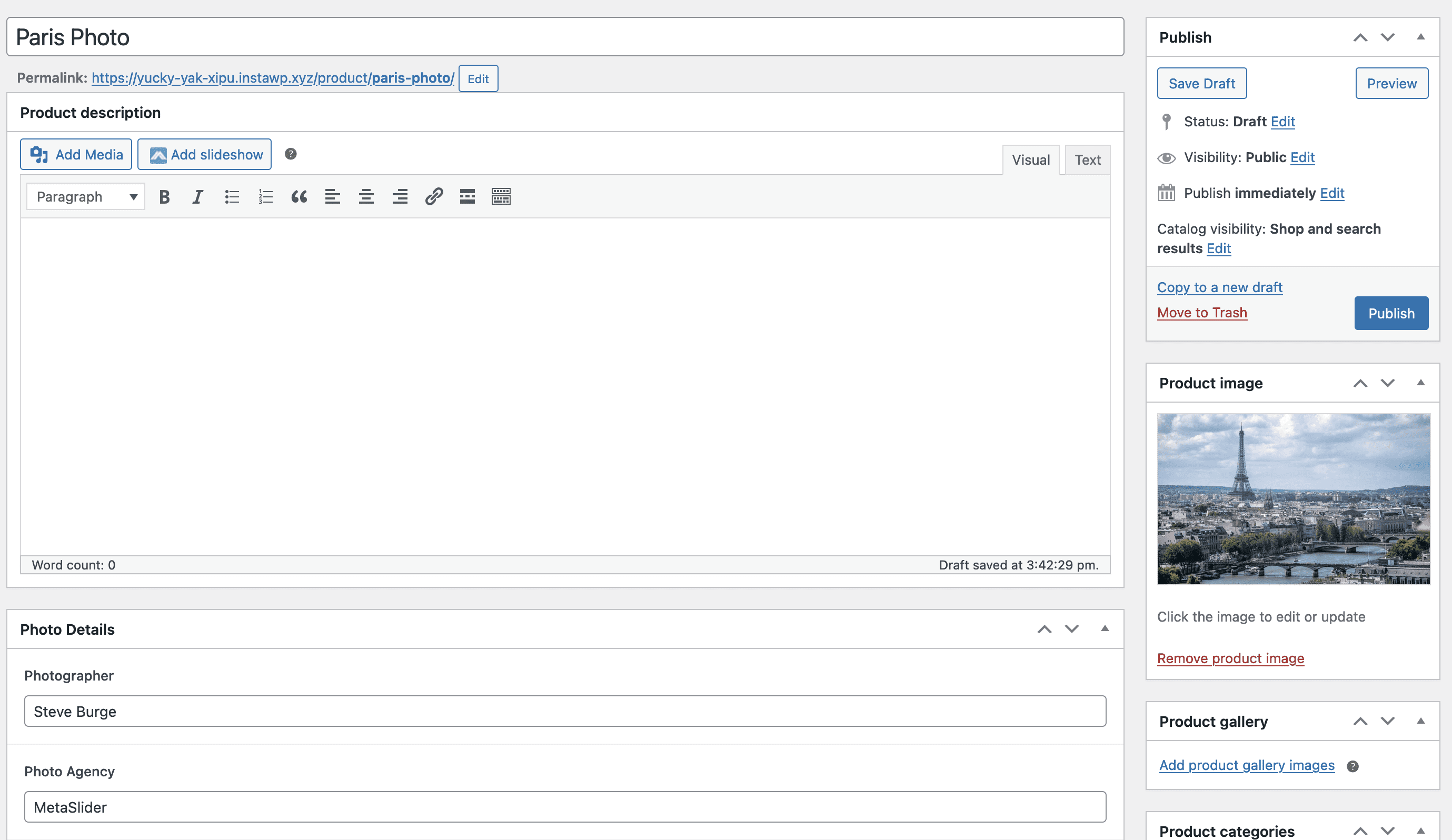
Task: Switch to the Text editor tab
Action: [x=1087, y=160]
